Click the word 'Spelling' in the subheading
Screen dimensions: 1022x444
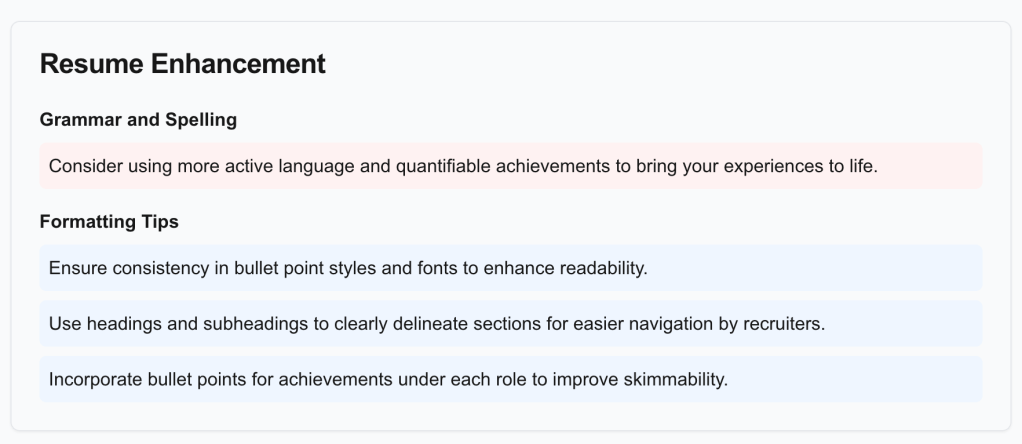click(204, 120)
